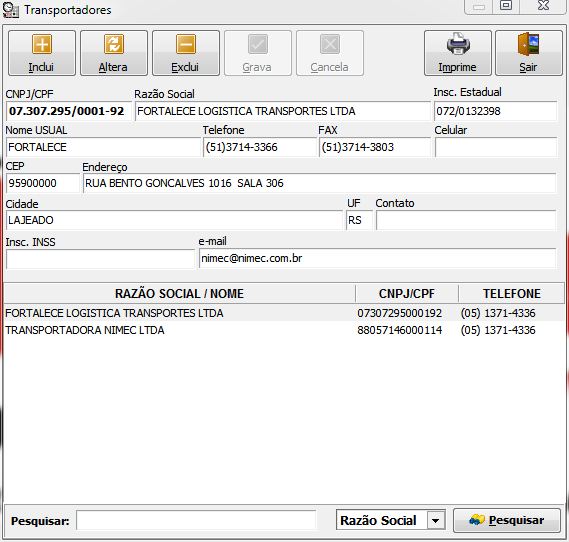Click the RAZÃO SOCIAL / NOME column header
This screenshot has height=542, width=569.
pyautogui.click(x=180, y=293)
